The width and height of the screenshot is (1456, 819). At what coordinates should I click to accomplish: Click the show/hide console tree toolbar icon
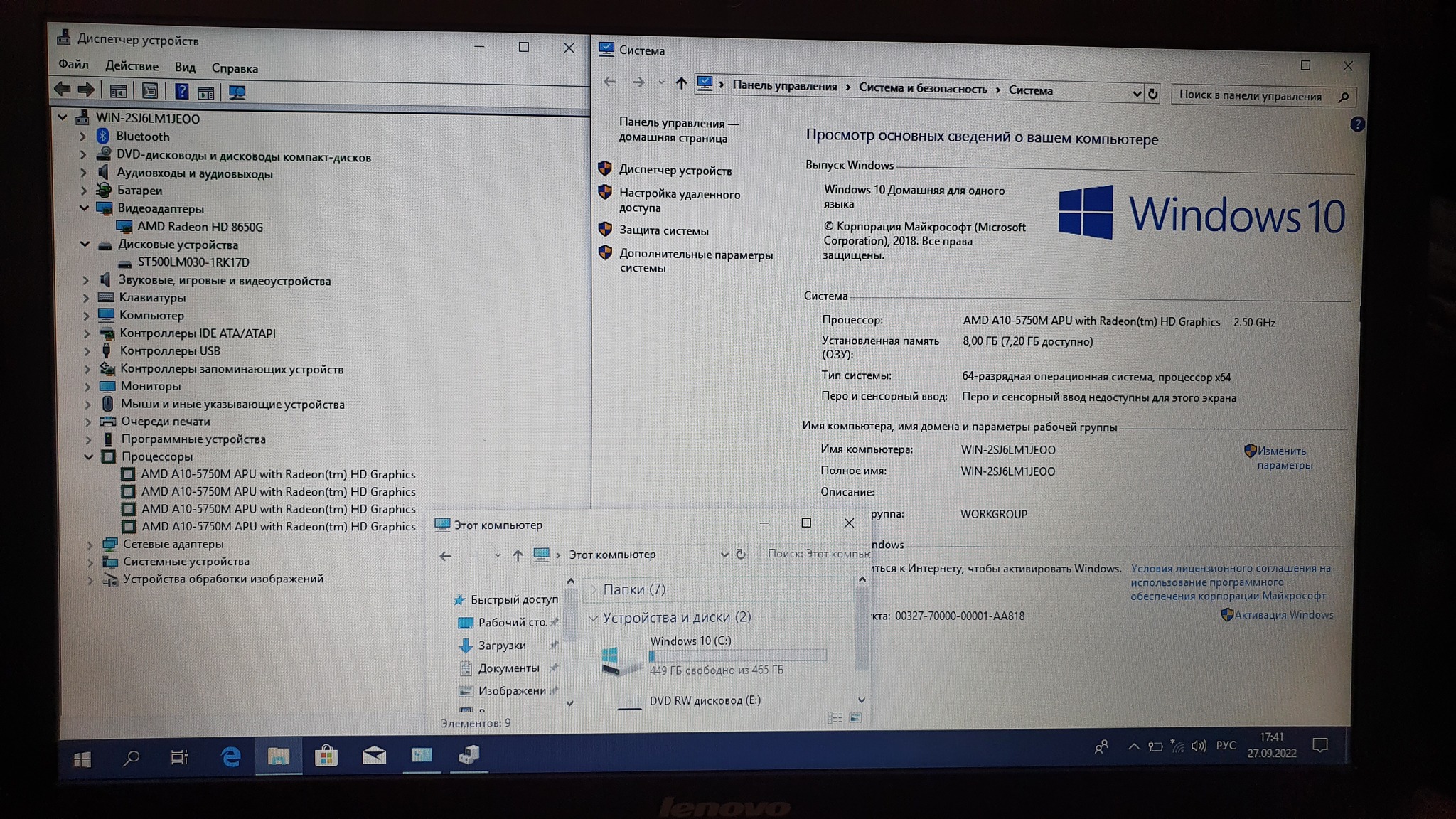(x=118, y=91)
